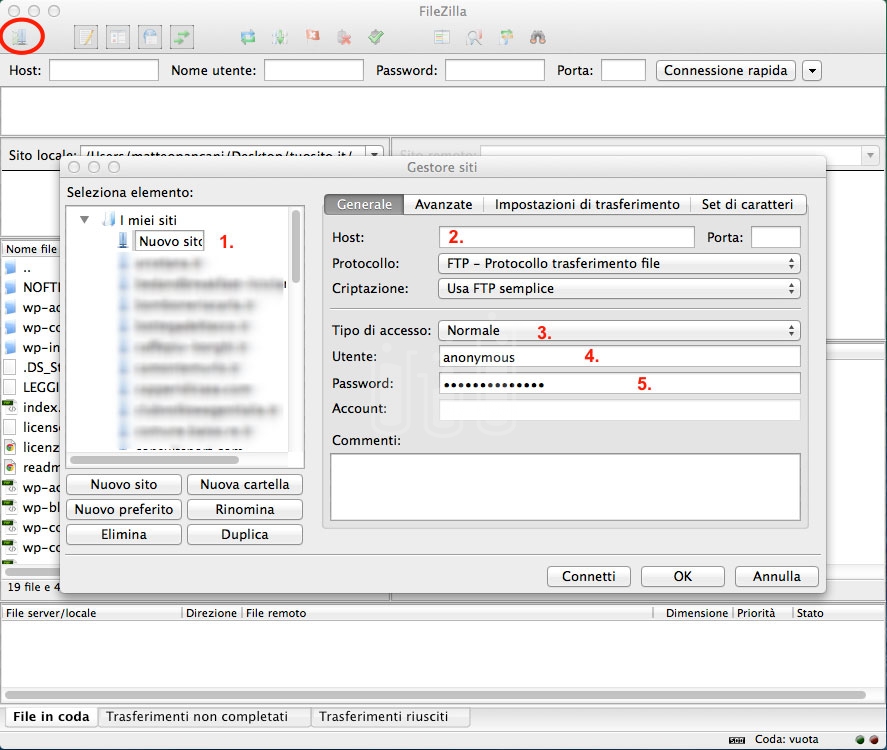
Task: Toggle the message log toolbar icon
Action: point(86,37)
